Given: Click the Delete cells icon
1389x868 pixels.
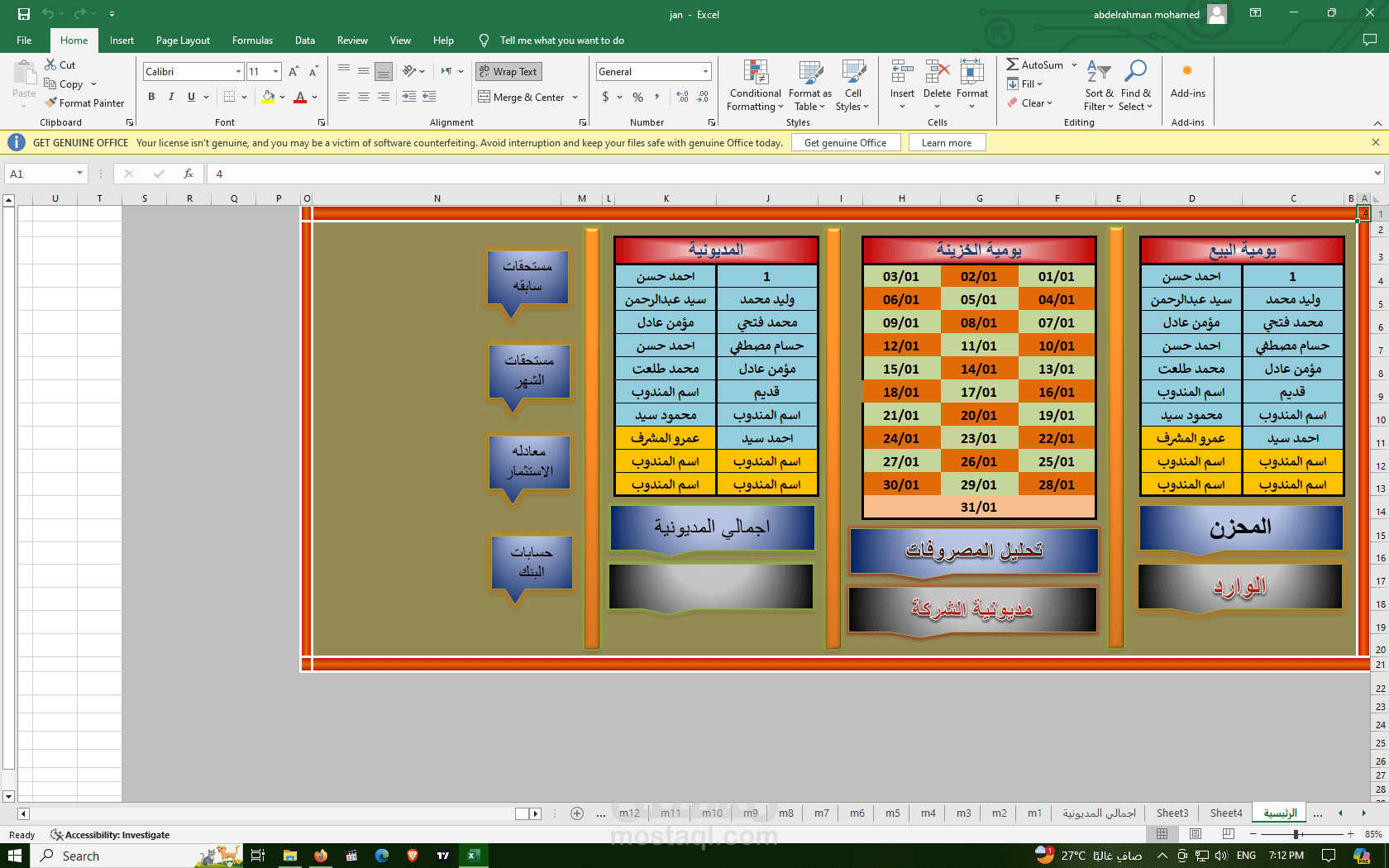Looking at the screenshot, I should click(x=937, y=72).
